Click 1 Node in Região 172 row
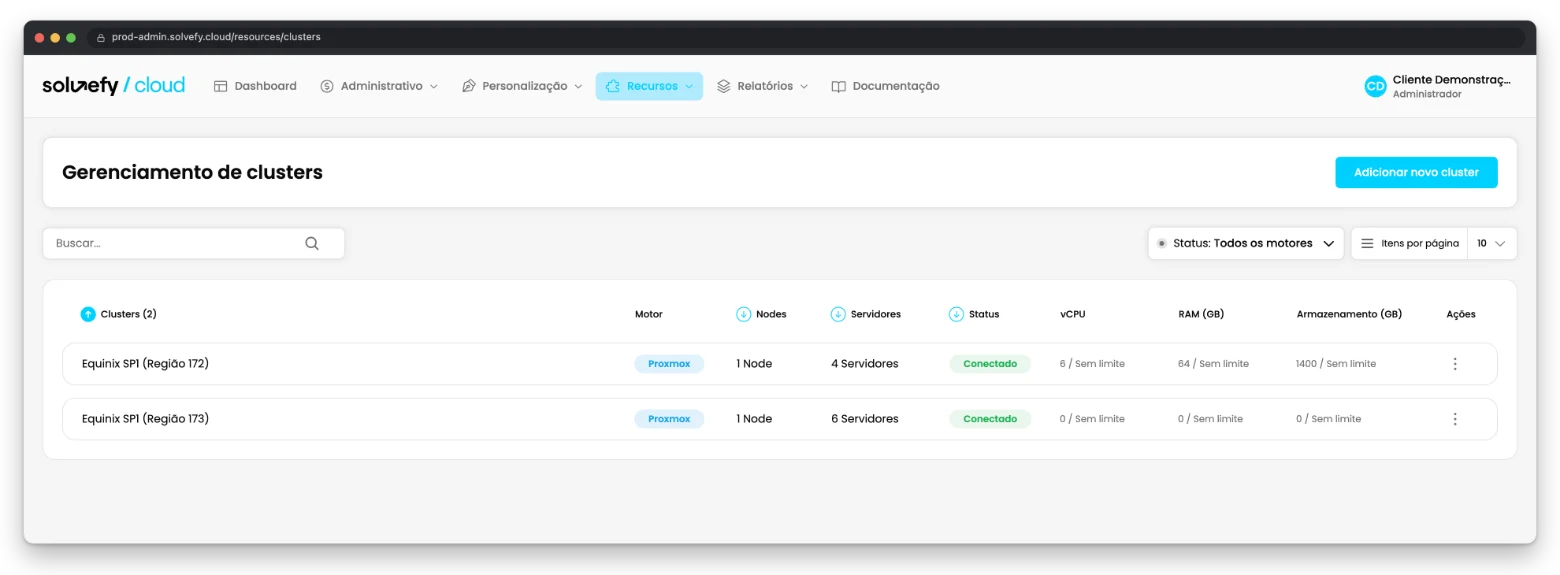Screen dimensions: 1560x575 click(754, 364)
